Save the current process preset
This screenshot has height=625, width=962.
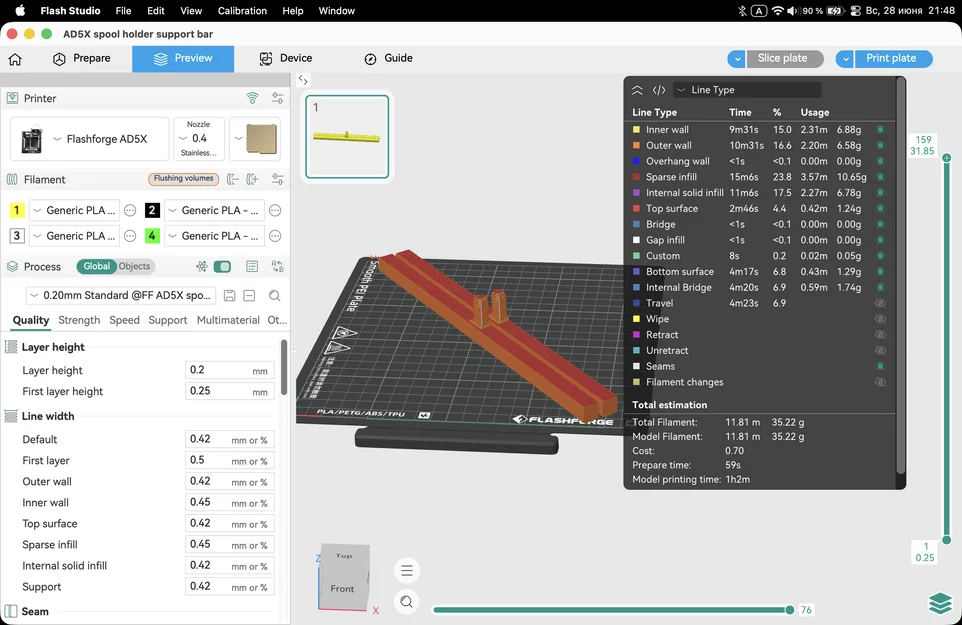click(x=229, y=296)
